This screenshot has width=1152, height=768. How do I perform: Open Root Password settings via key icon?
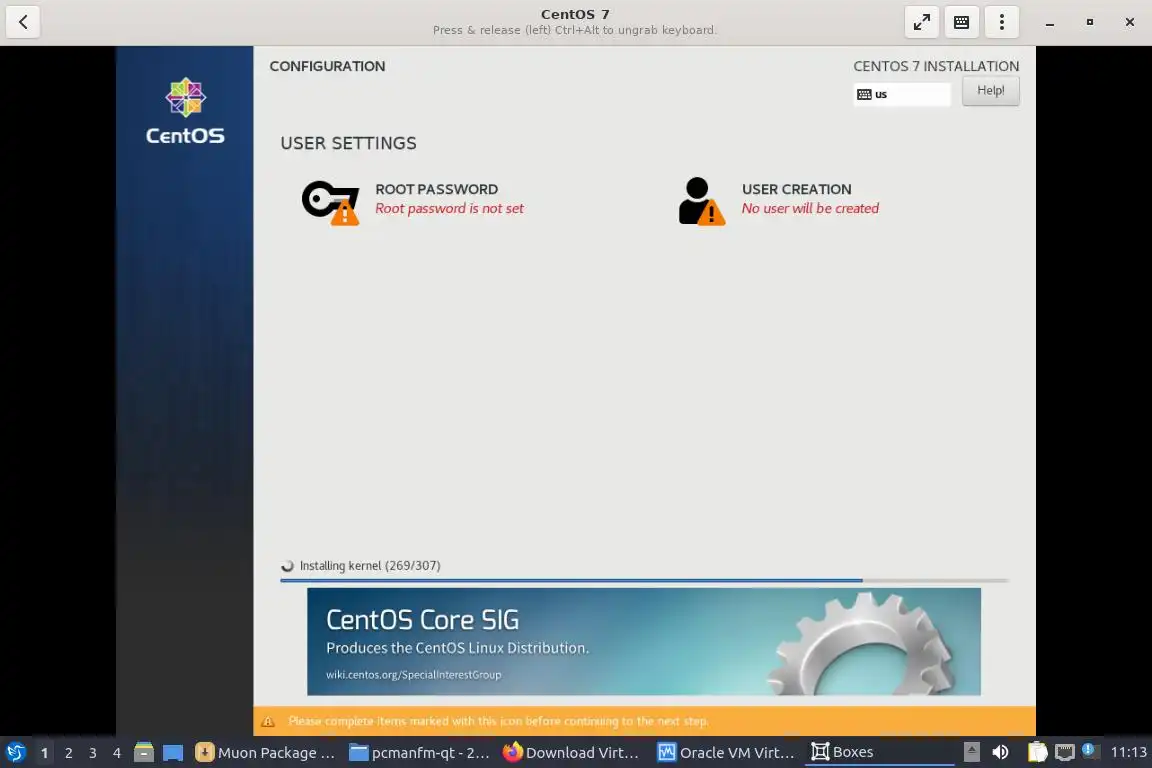[x=331, y=202]
